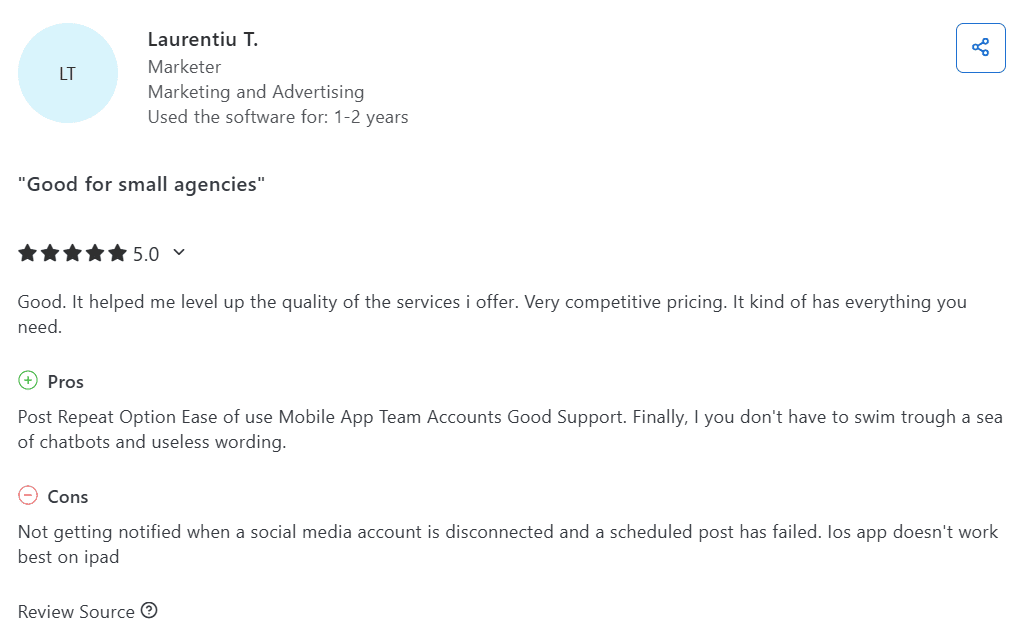Click the LT avatar circle
Screen dimensions: 1027x642
[68, 73]
